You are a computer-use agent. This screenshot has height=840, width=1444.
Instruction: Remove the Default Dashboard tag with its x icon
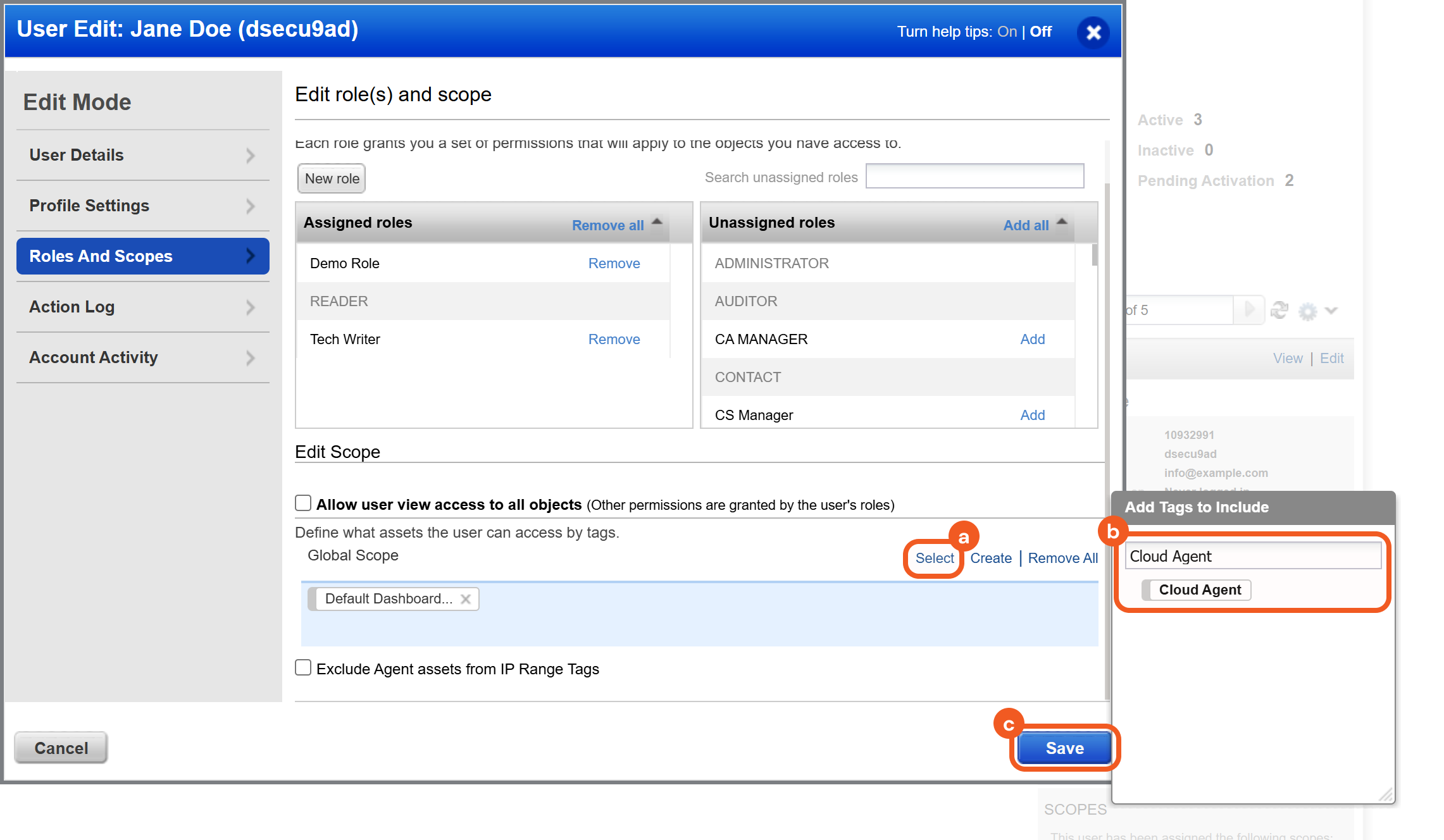[466, 599]
